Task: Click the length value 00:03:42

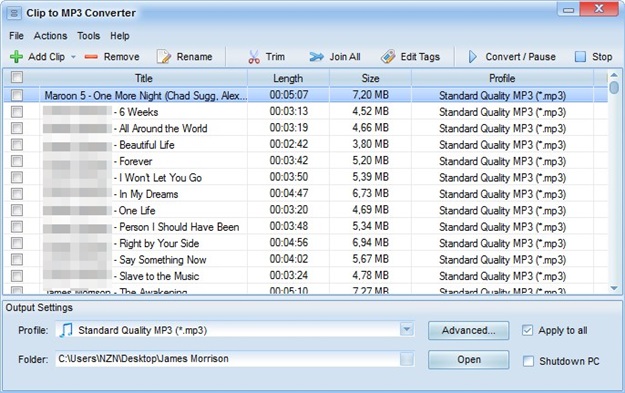Action: 289,161
